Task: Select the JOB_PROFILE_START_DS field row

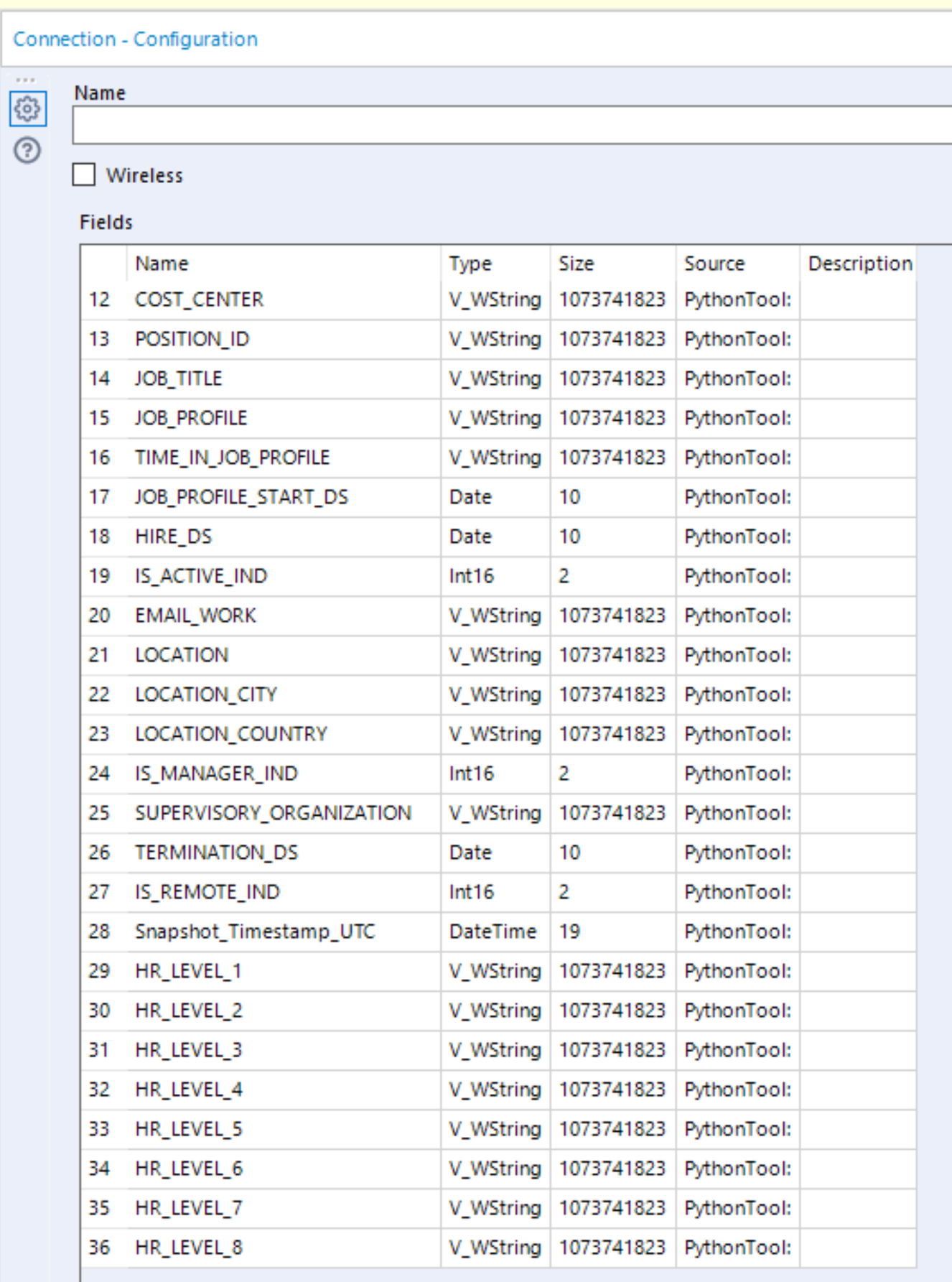Action: coord(241,497)
